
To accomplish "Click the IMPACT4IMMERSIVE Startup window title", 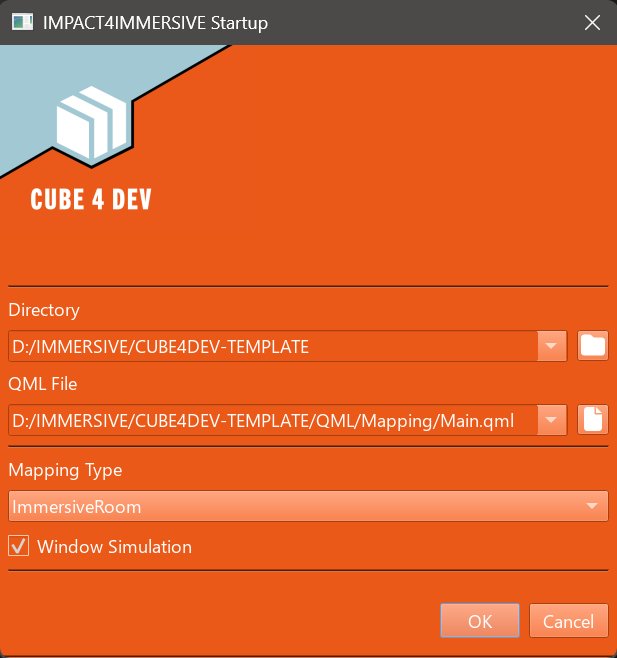I will tap(155, 22).
